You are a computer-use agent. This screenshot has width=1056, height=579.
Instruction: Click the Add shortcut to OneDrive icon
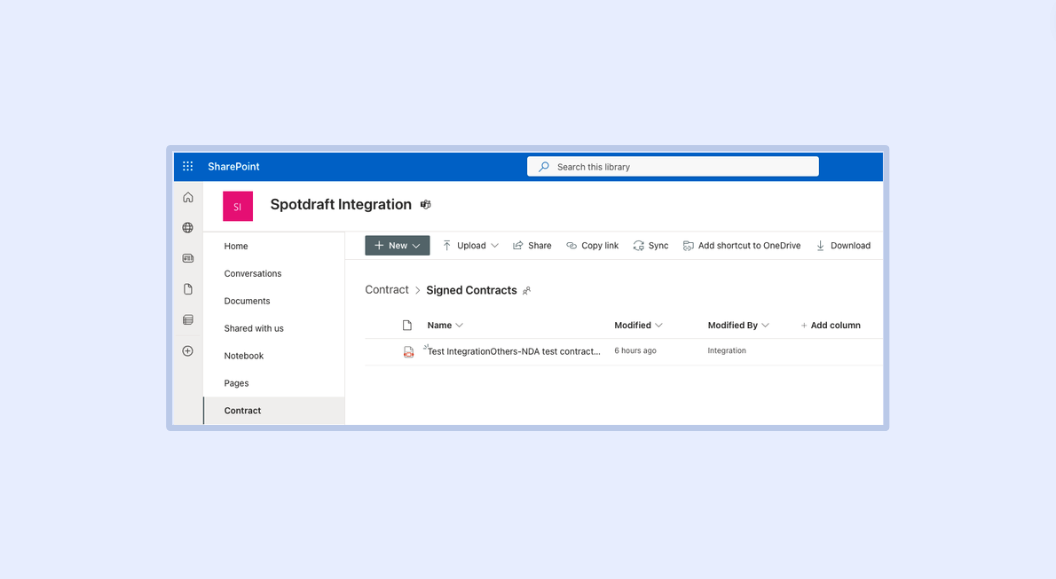coord(687,245)
